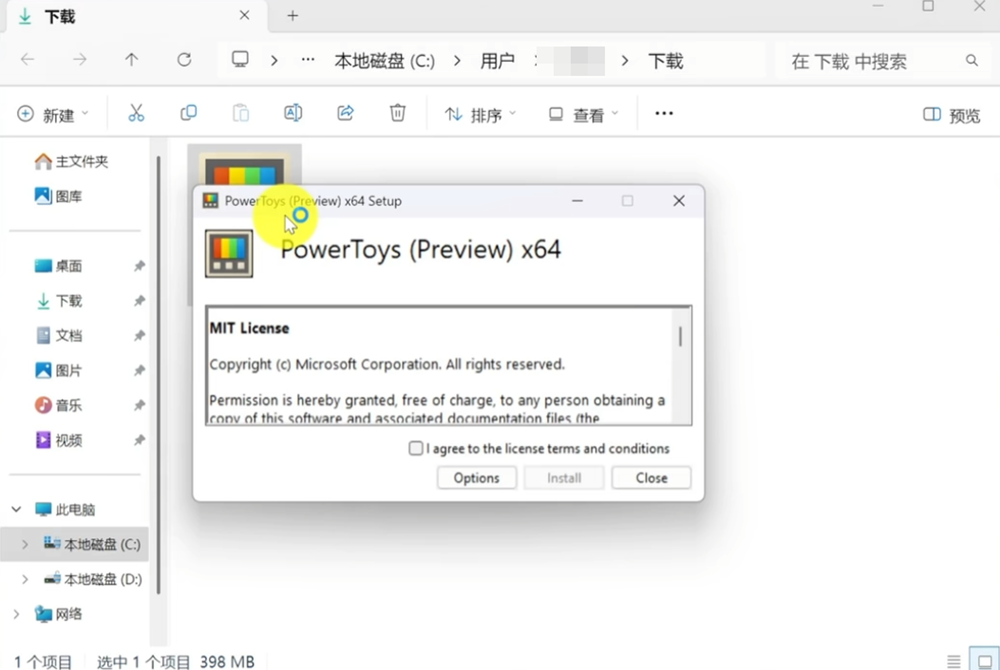Go back in File Explorer
Screen dimensions: 1000x670
[x=27, y=60]
